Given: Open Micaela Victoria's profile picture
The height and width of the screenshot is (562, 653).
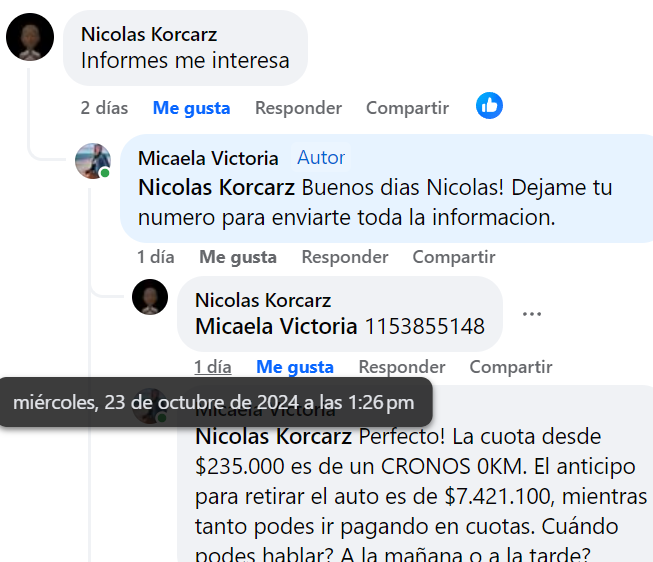Looking at the screenshot, I should coord(93,161).
